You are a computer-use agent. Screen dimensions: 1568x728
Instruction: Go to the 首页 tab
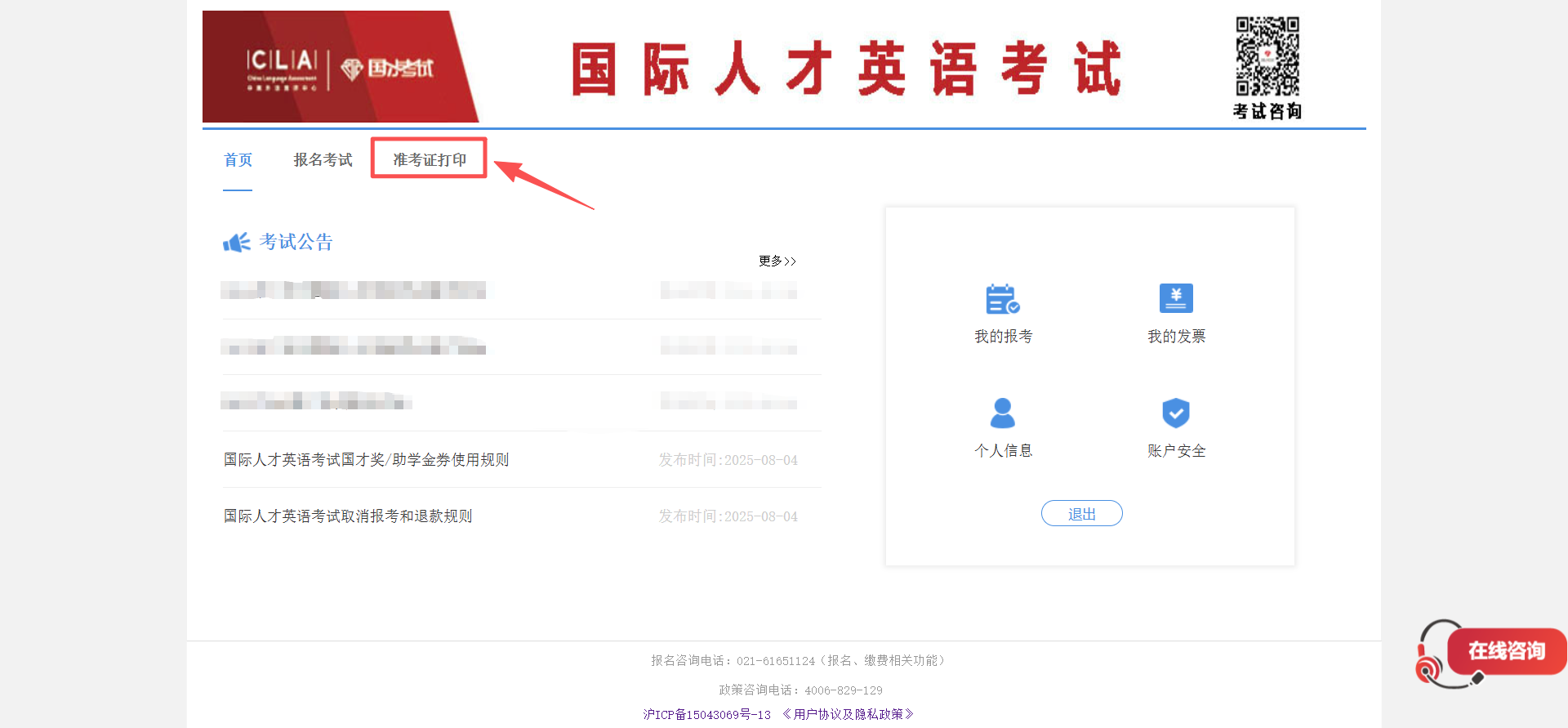[x=238, y=160]
